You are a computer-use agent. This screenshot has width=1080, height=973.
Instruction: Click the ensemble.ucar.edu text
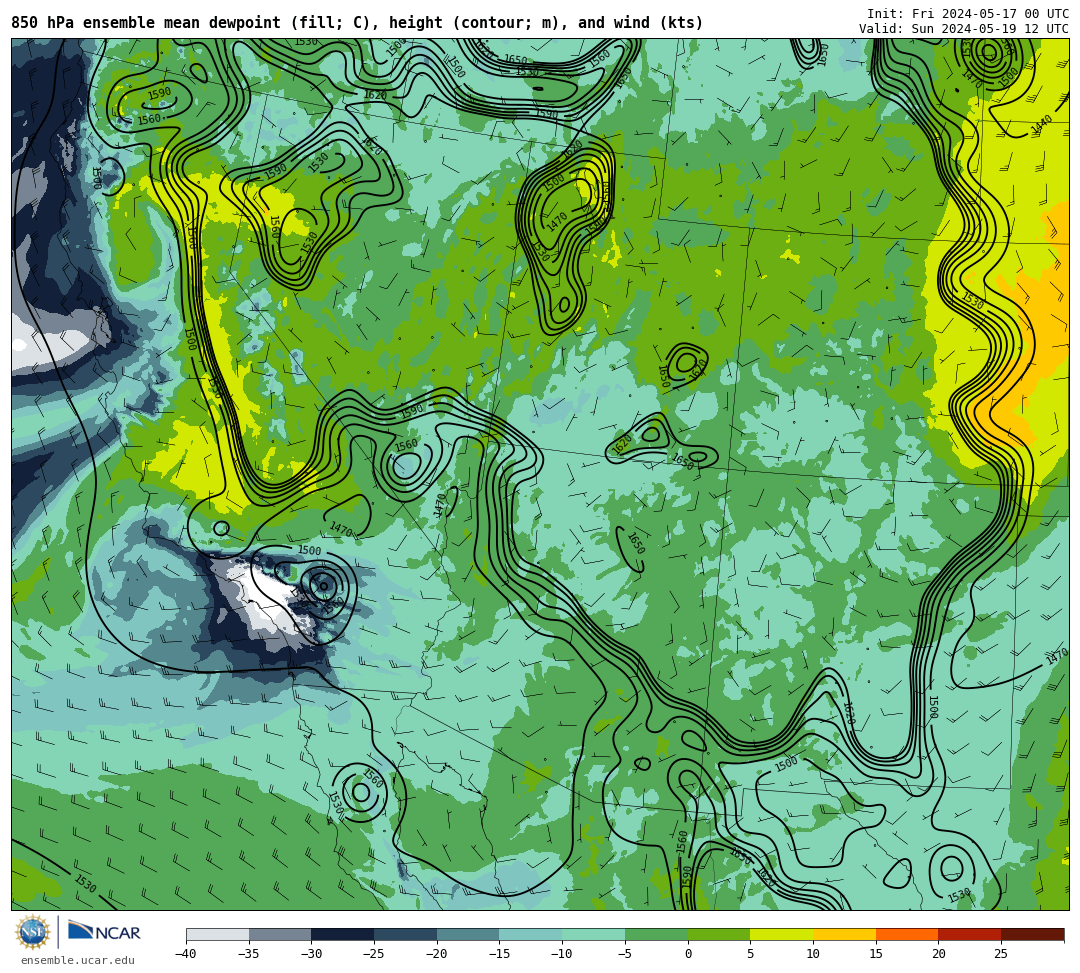pos(78,960)
